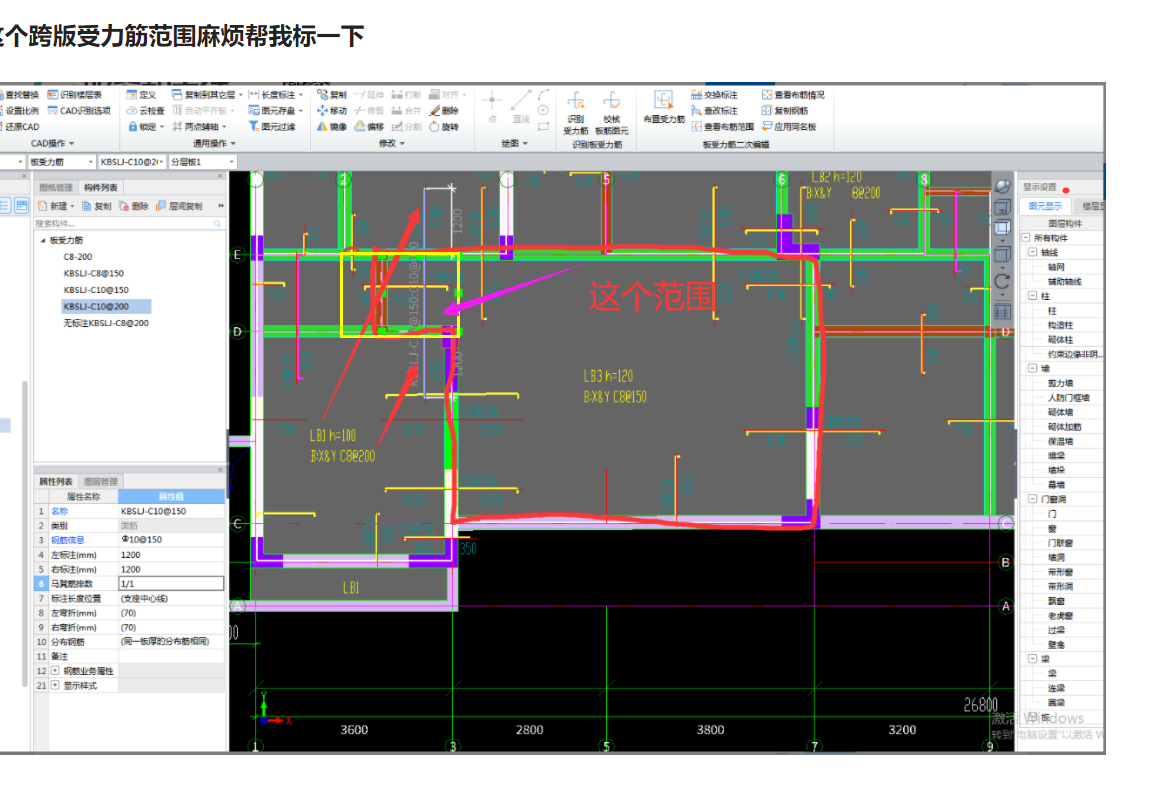Collapse the 门窗洞 node in display settings
1173x808 pixels.
pos(1033,498)
